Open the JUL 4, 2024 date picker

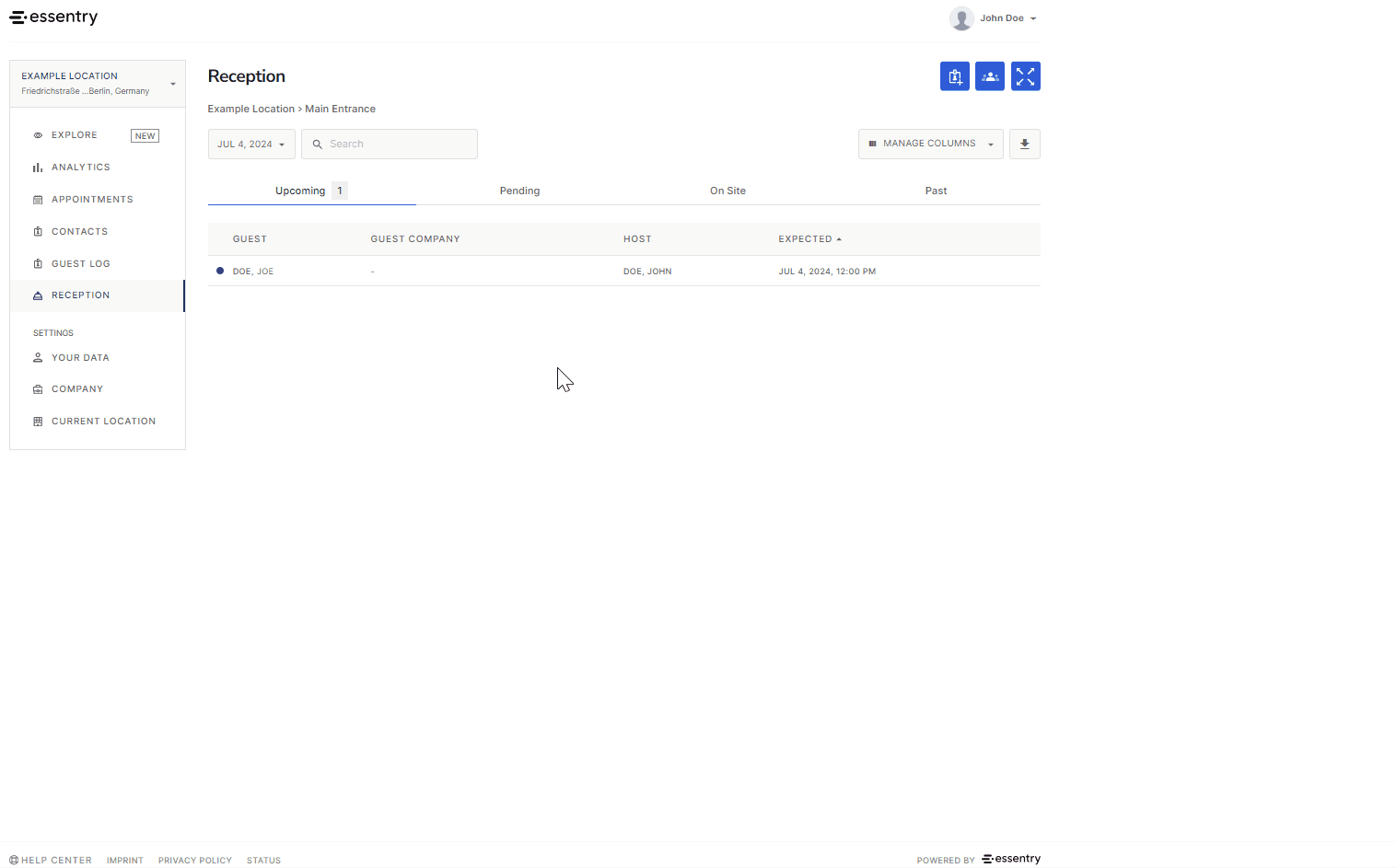click(x=251, y=145)
